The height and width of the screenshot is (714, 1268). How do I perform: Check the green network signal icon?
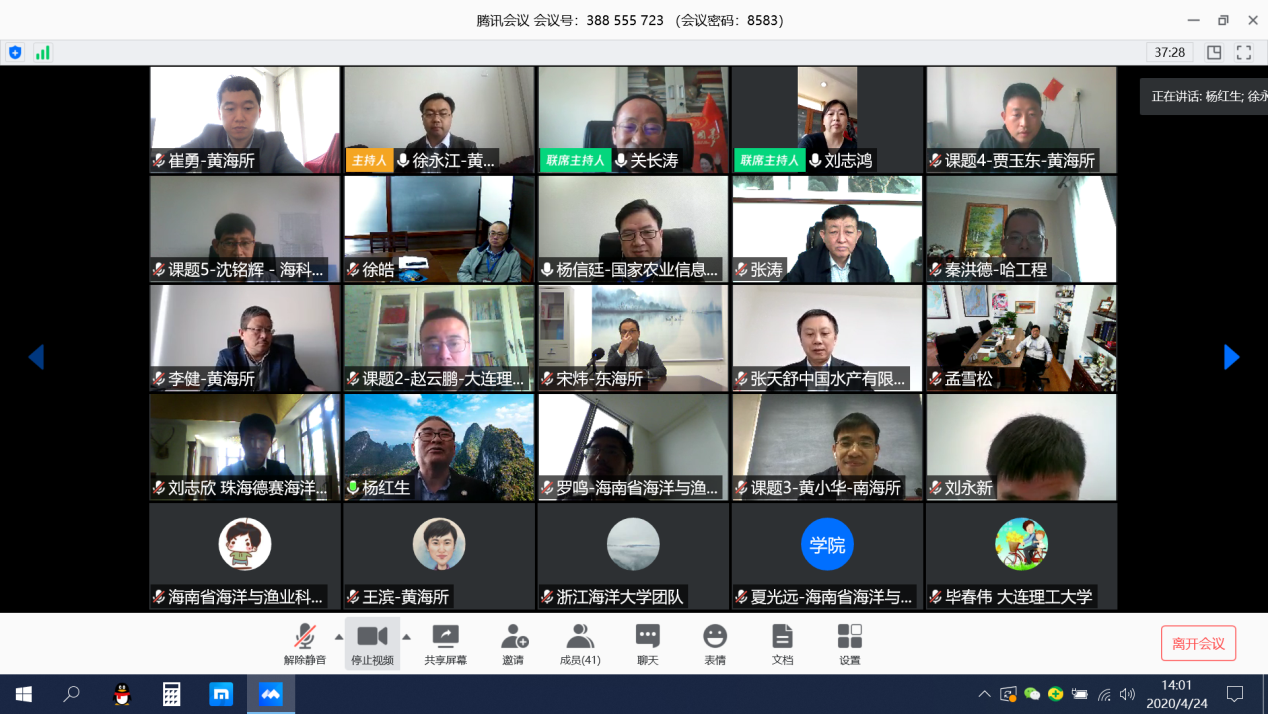[43, 53]
